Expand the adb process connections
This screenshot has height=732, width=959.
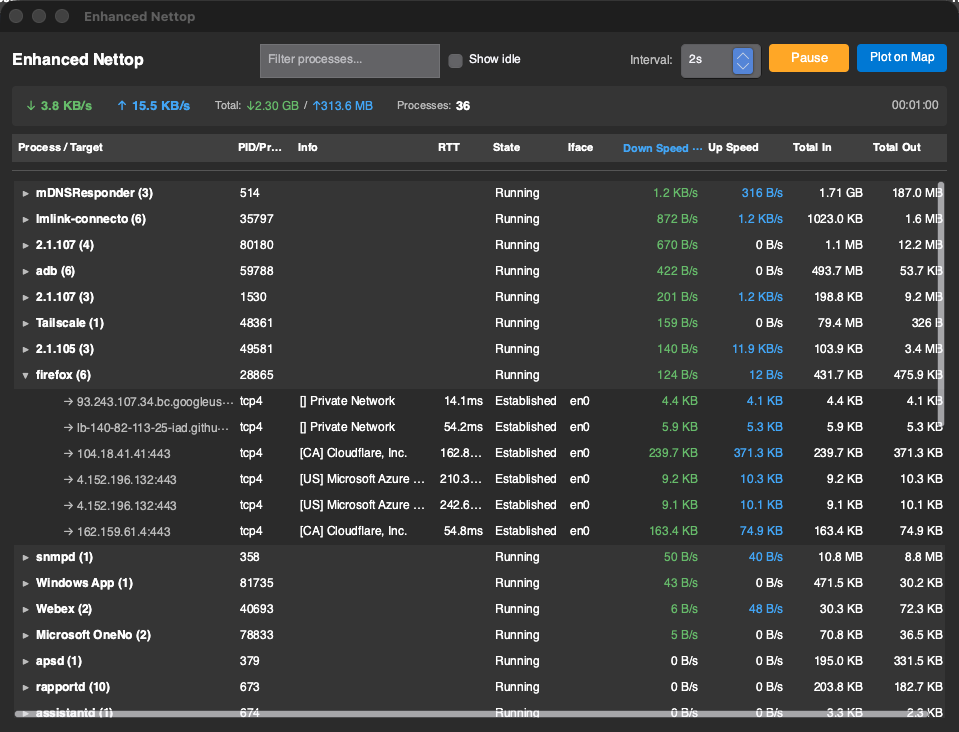pos(26,271)
